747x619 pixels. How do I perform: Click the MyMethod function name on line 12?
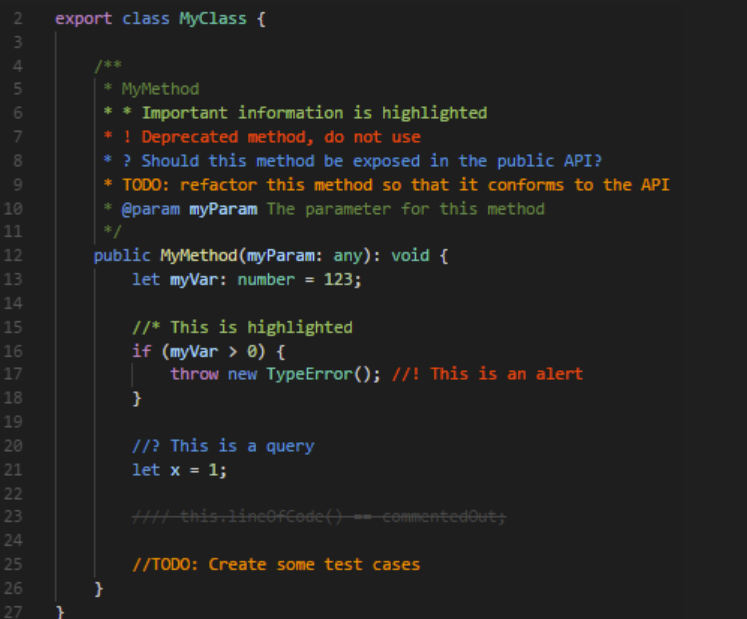pos(199,256)
